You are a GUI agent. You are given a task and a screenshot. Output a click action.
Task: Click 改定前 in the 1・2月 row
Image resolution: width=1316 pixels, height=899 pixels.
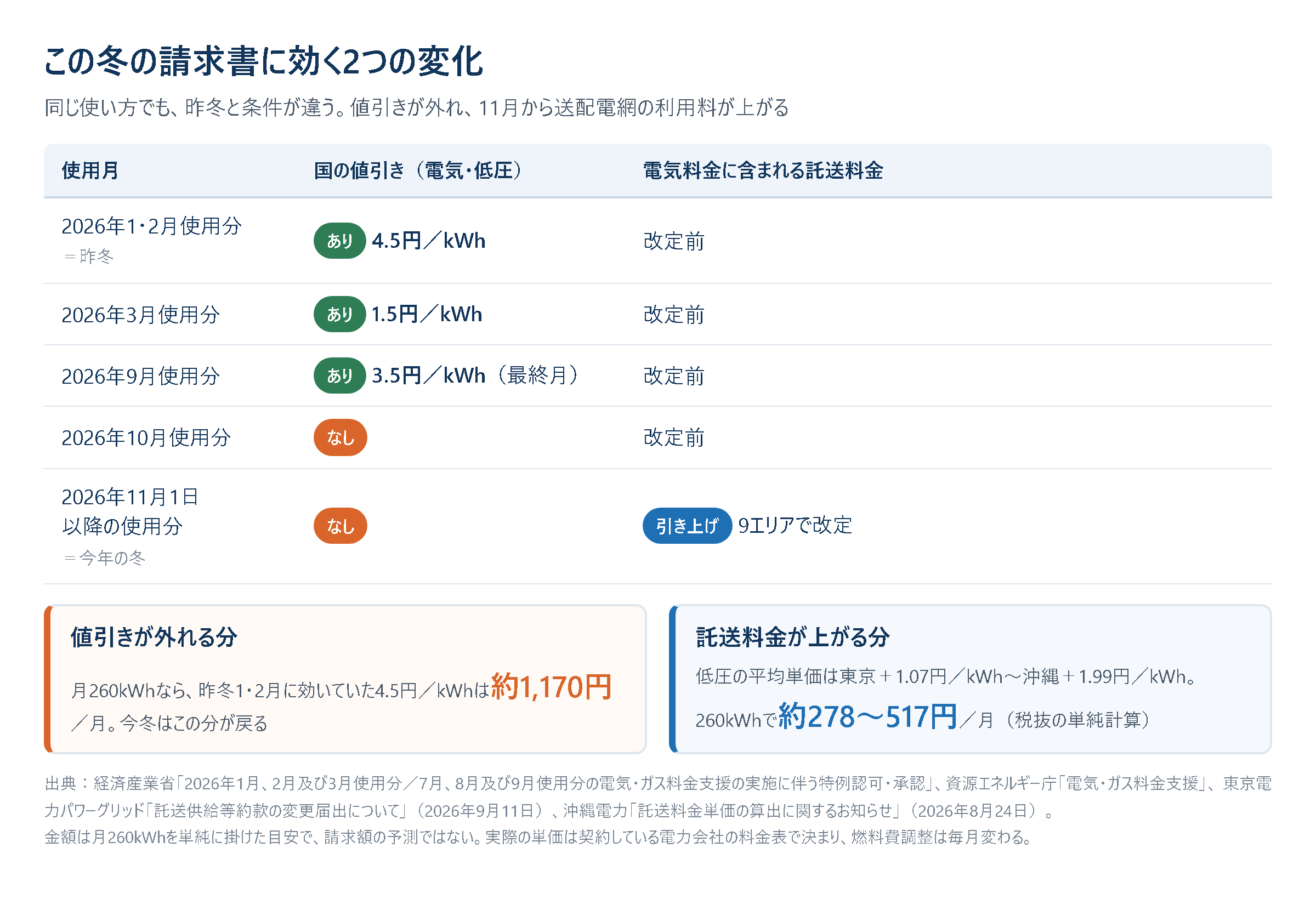[x=674, y=241]
